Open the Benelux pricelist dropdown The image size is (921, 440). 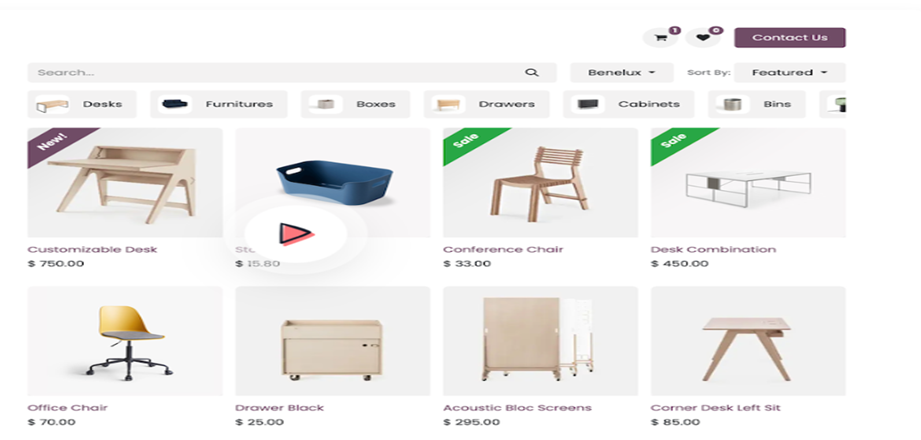(x=622, y=73)
